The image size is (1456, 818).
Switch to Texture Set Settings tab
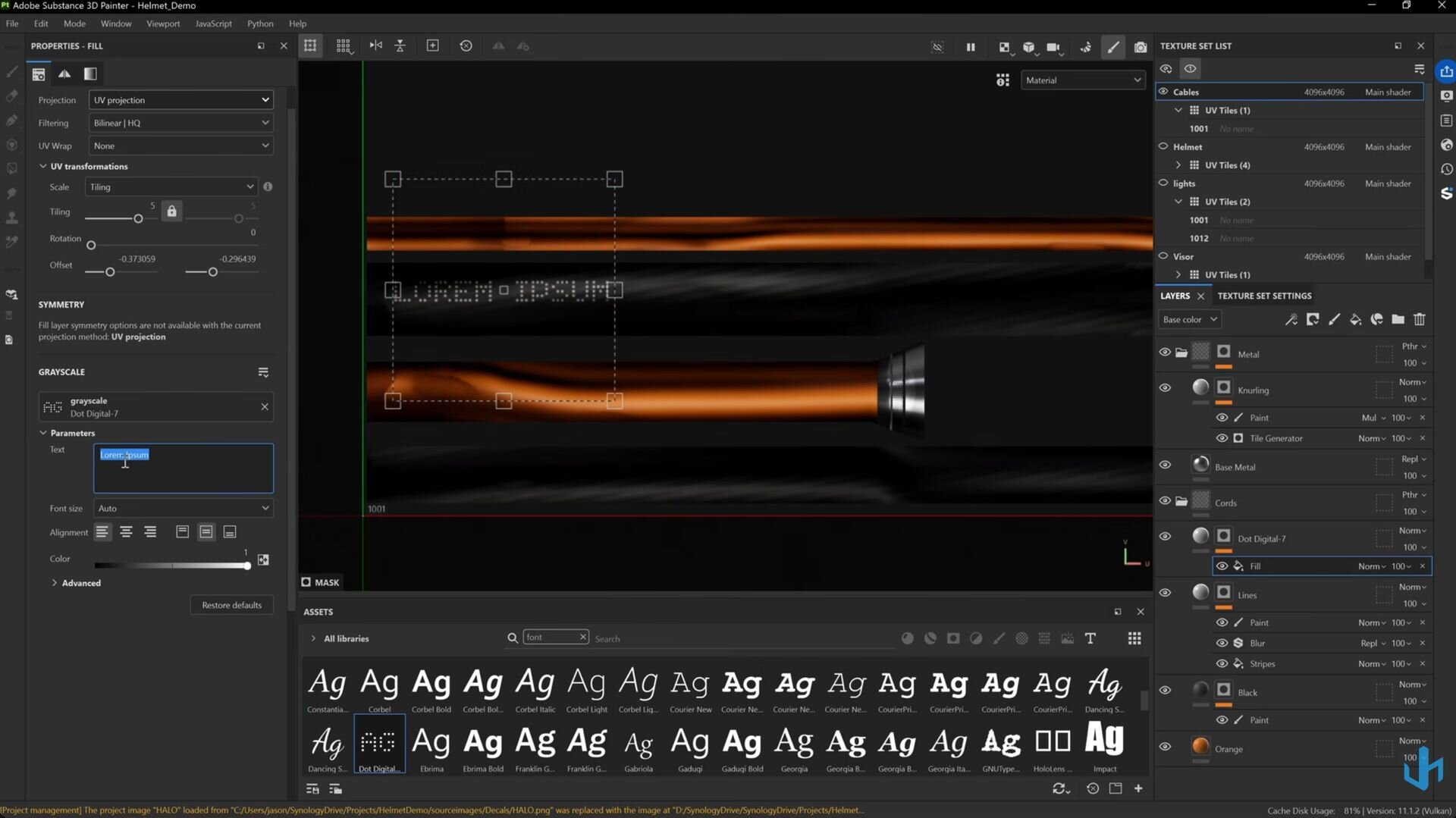click(x=1264, y=296)
